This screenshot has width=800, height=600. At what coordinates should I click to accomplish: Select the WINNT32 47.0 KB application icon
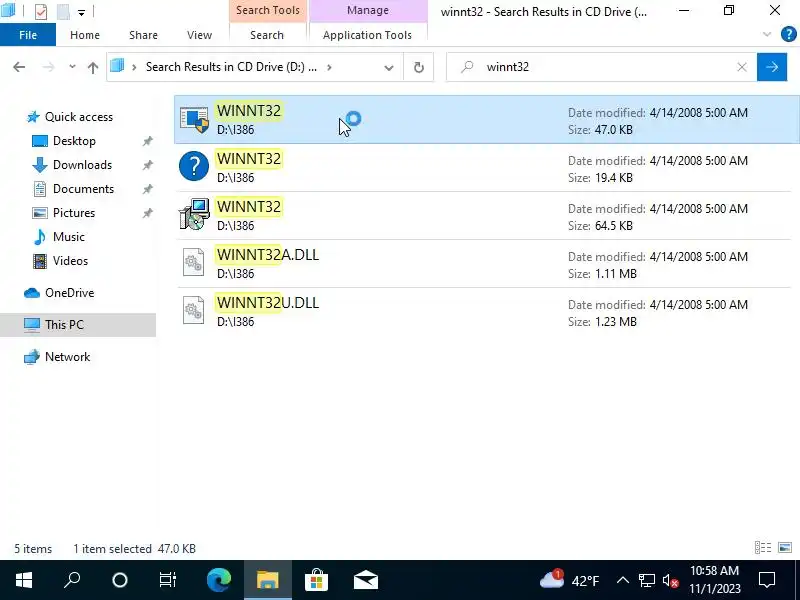(x=194, y=119)
